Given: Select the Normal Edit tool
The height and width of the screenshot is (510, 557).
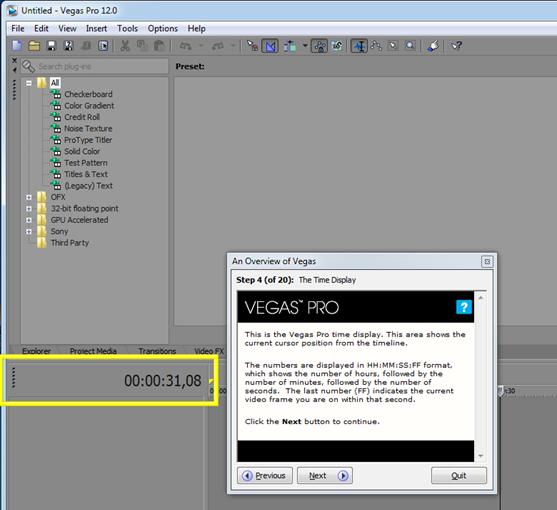Looking at the screenshot, I should click(x=359, y=46).
